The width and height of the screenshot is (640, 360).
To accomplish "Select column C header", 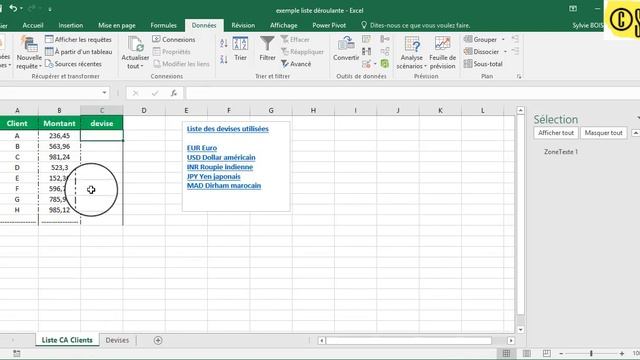I will 102,110.
